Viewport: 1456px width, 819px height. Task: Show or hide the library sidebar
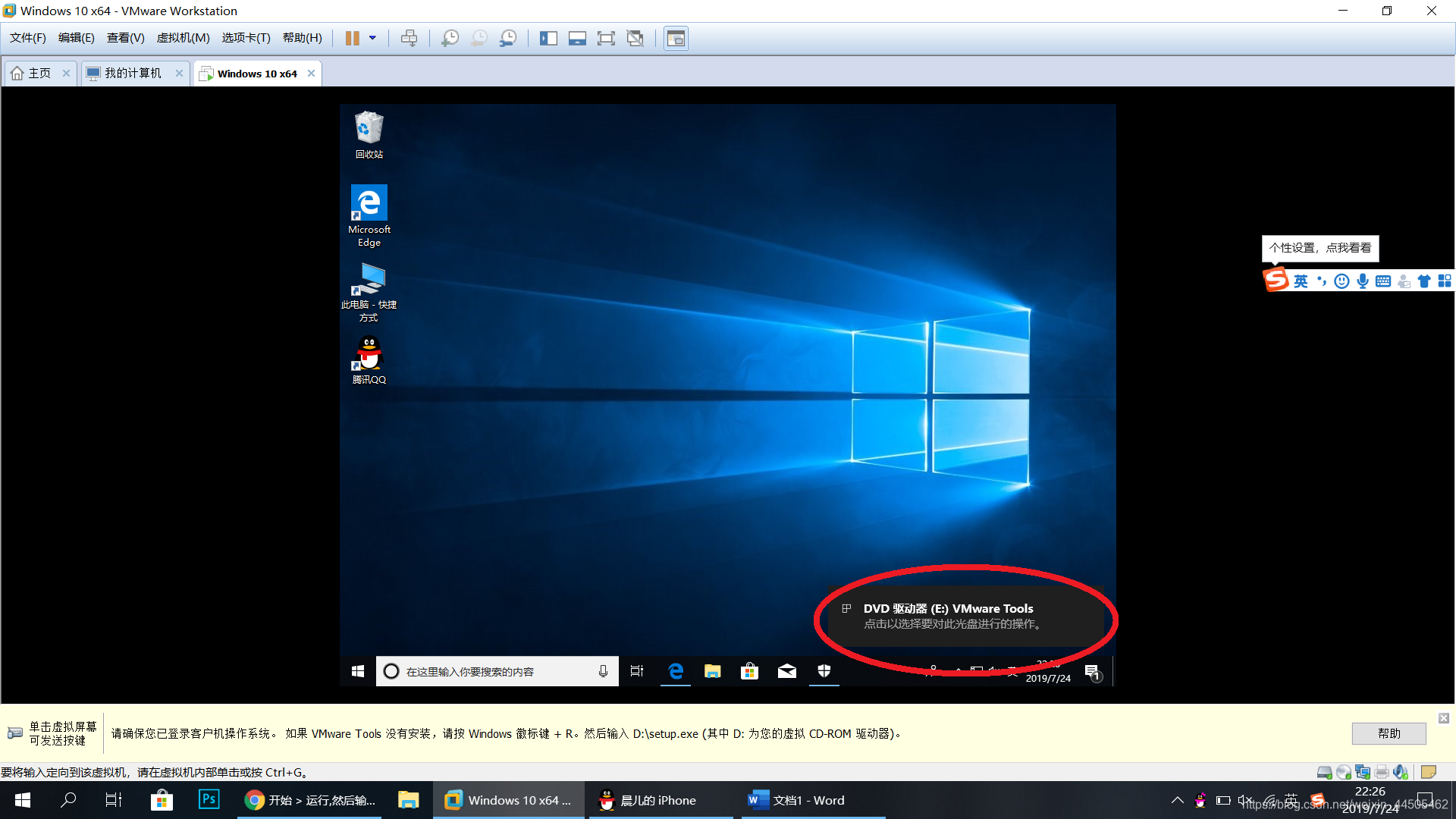tap(548, 38)
